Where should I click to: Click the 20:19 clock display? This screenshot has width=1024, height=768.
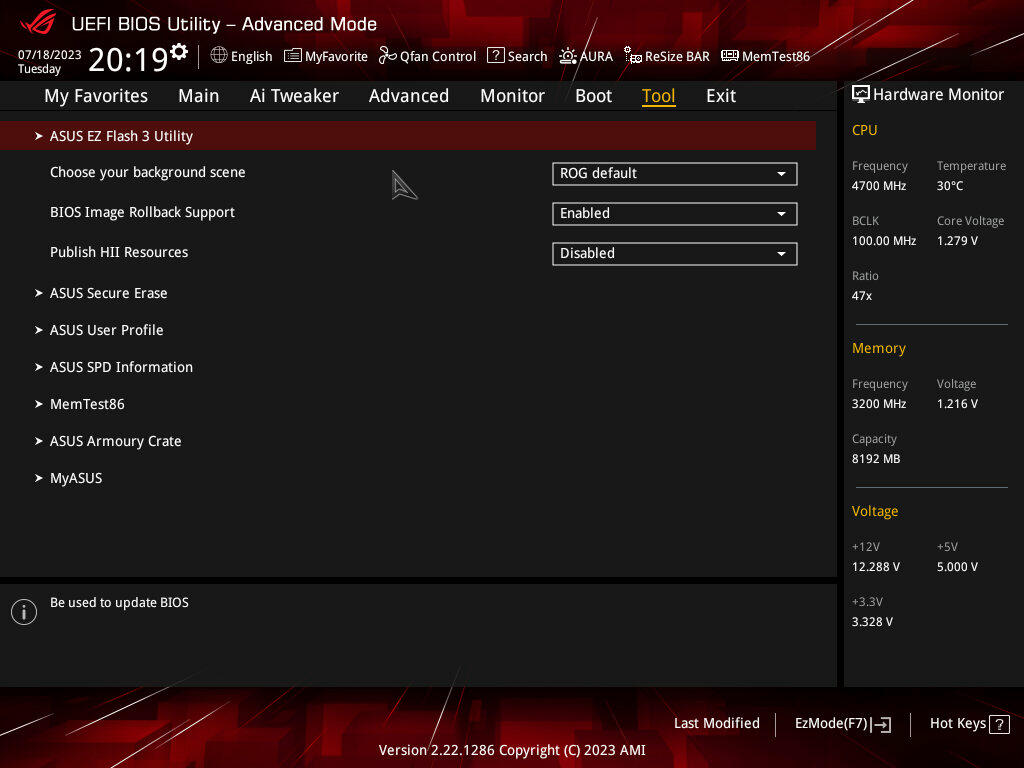129,59
